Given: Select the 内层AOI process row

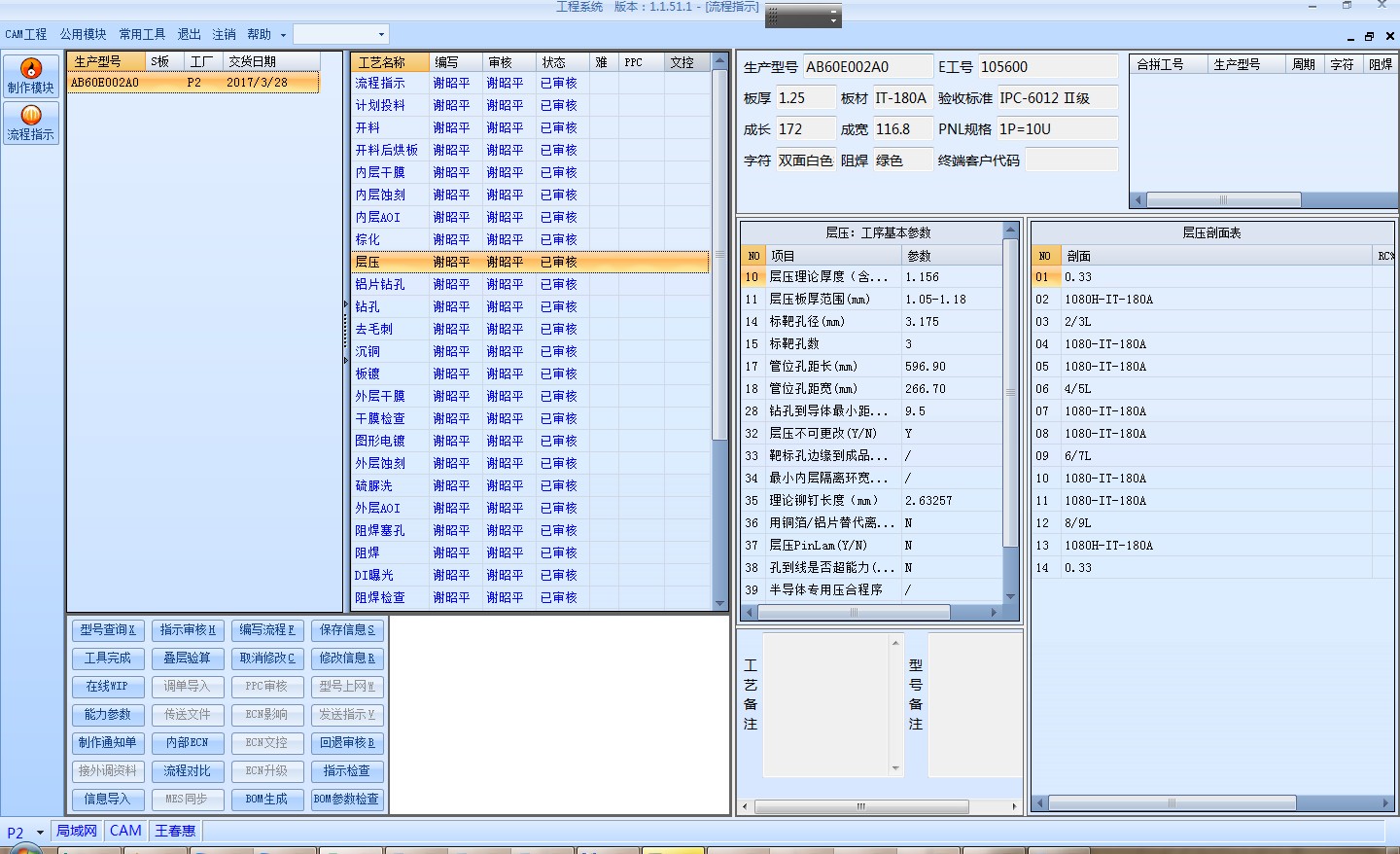Looking at the screenshot, I should tap(531, 218).
